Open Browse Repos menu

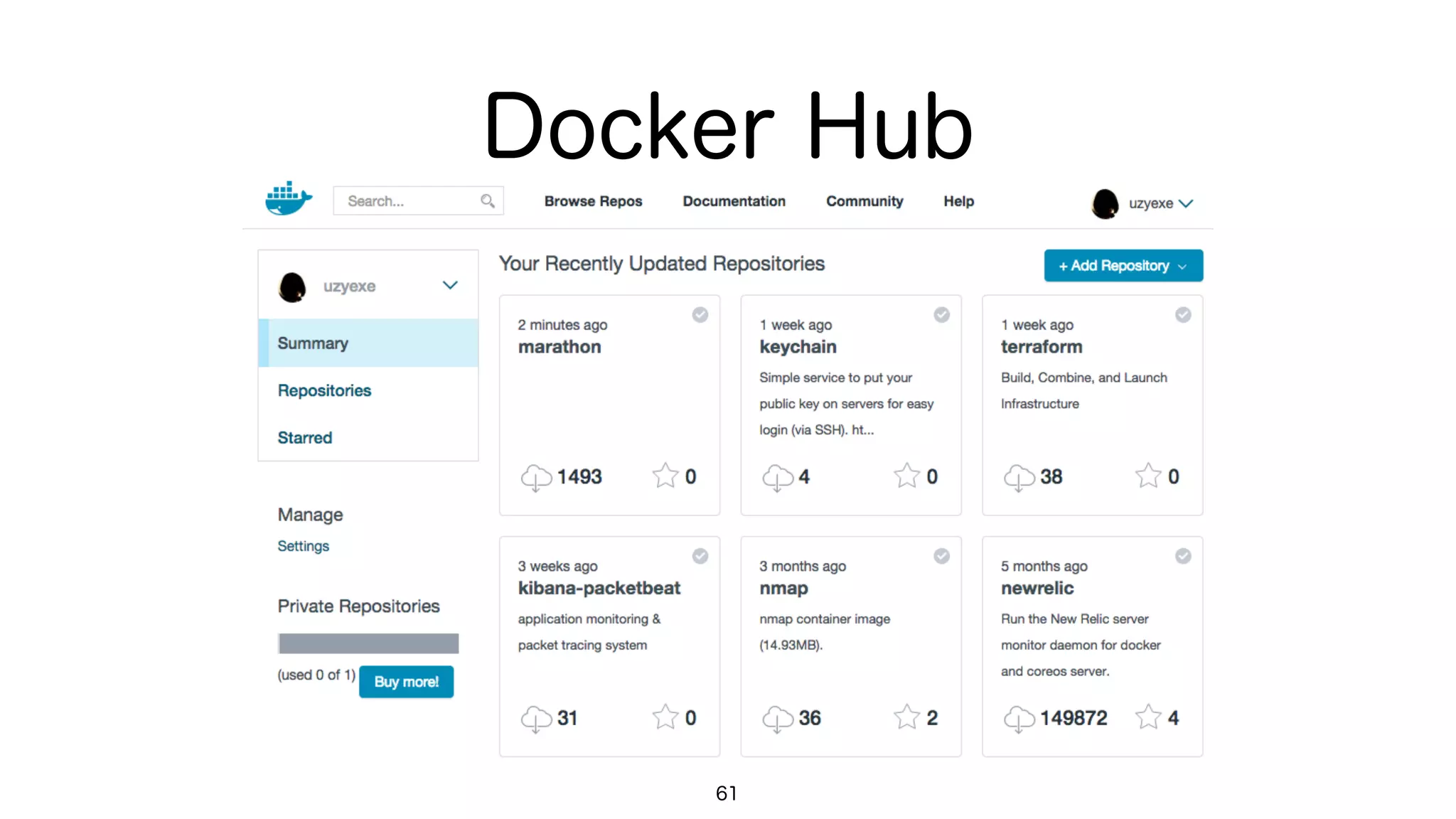[x=593, y=202]
